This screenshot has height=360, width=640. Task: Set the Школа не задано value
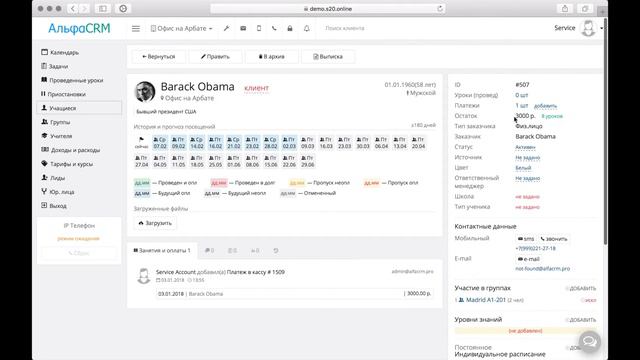527,197
